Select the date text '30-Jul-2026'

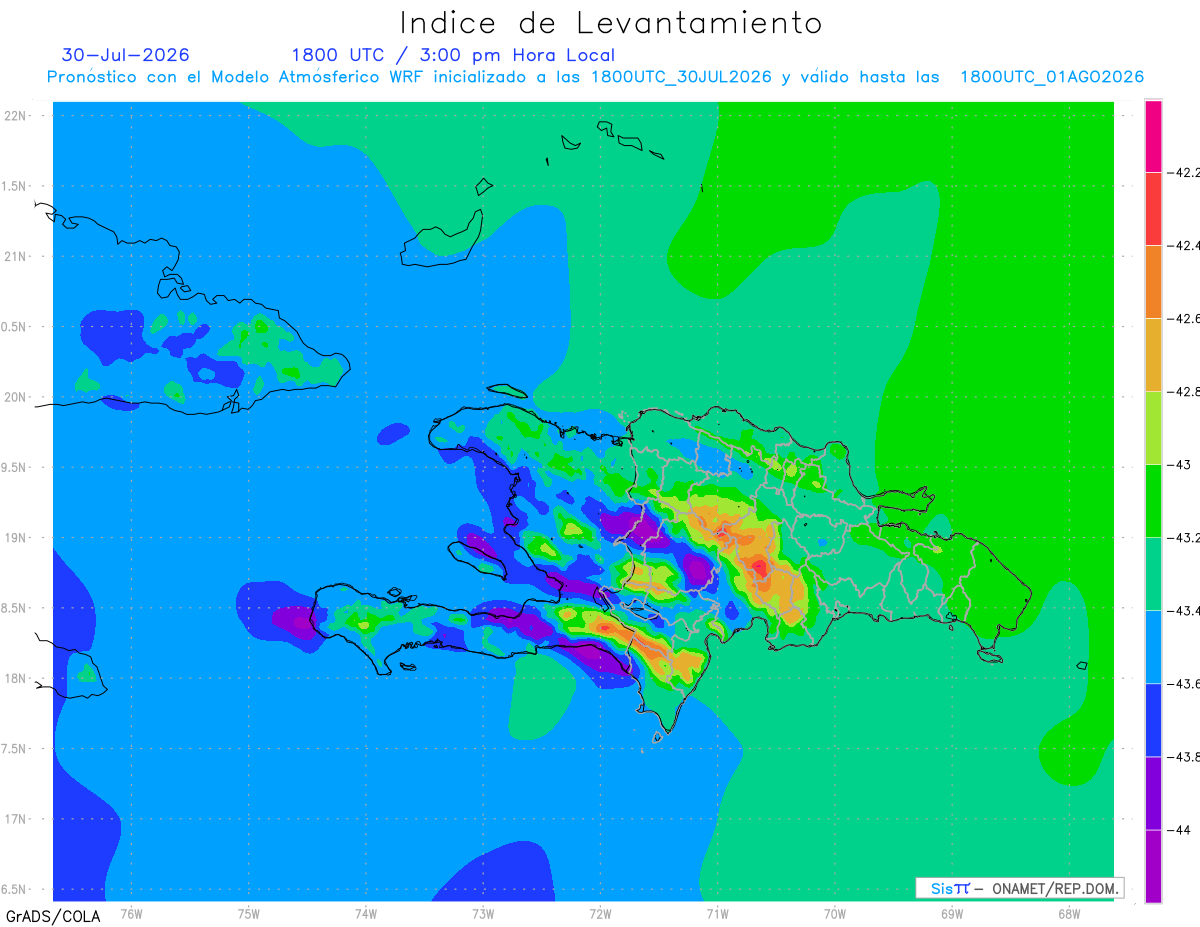point(125,55)
